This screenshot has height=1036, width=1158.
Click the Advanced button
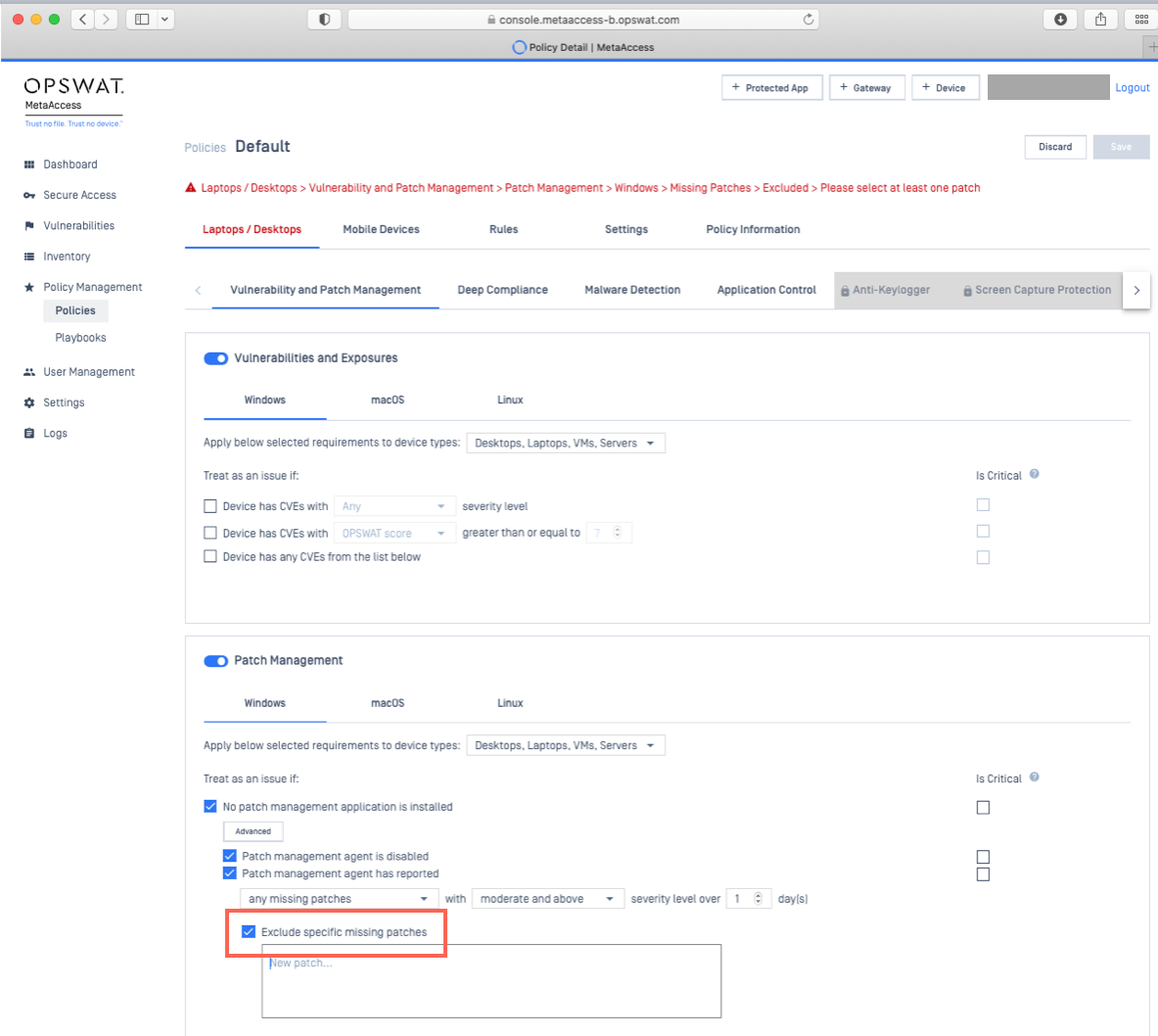pyautogui.click(x=254, y=831)
